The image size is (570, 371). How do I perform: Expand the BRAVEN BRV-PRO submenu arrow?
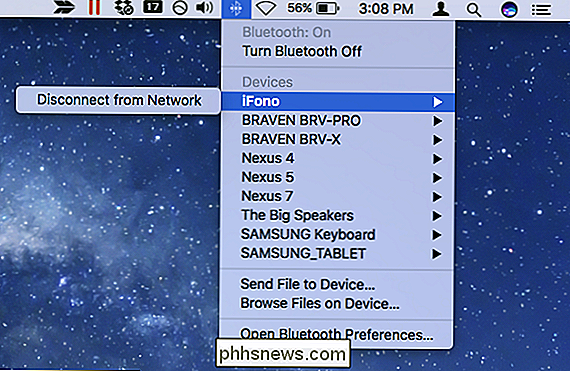pyautogui.click(x=437, y=121)
